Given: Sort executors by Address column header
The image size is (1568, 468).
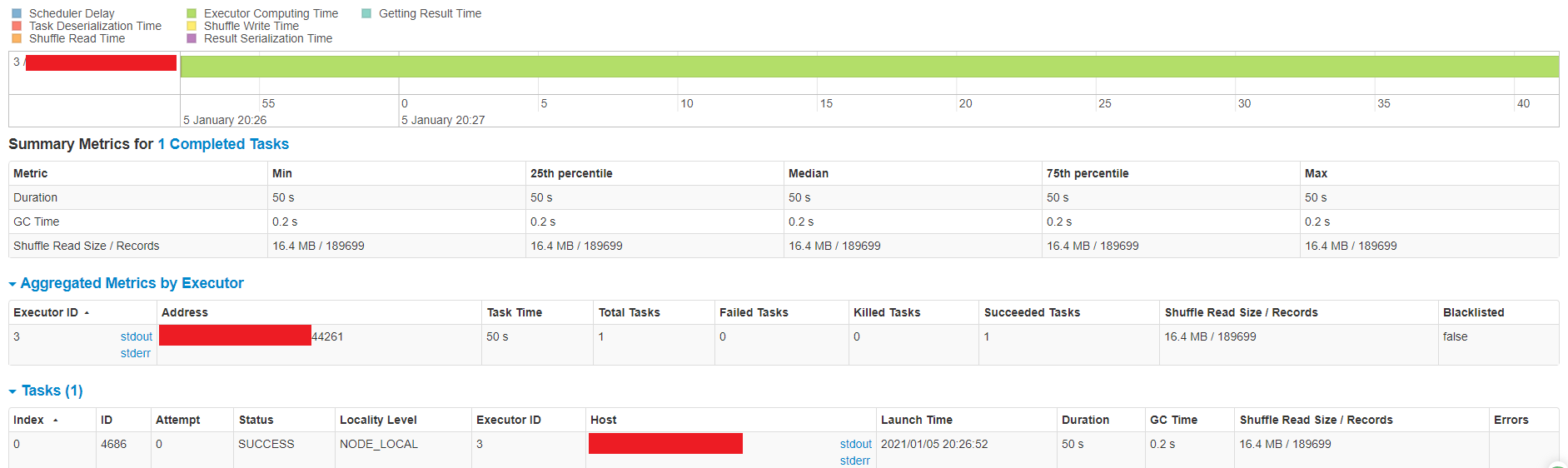Looking at the screenshot, I should pyautogui.click(x=185, y=312).
